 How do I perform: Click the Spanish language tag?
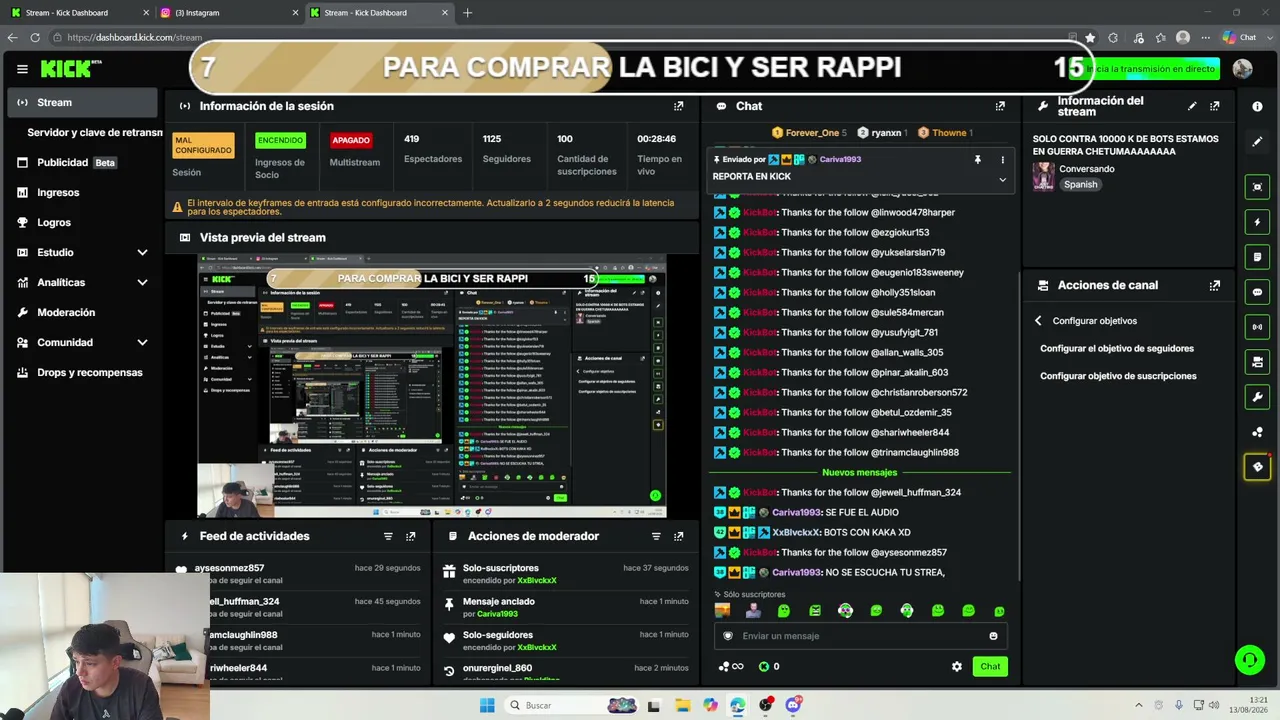[x=1080, y=185]
